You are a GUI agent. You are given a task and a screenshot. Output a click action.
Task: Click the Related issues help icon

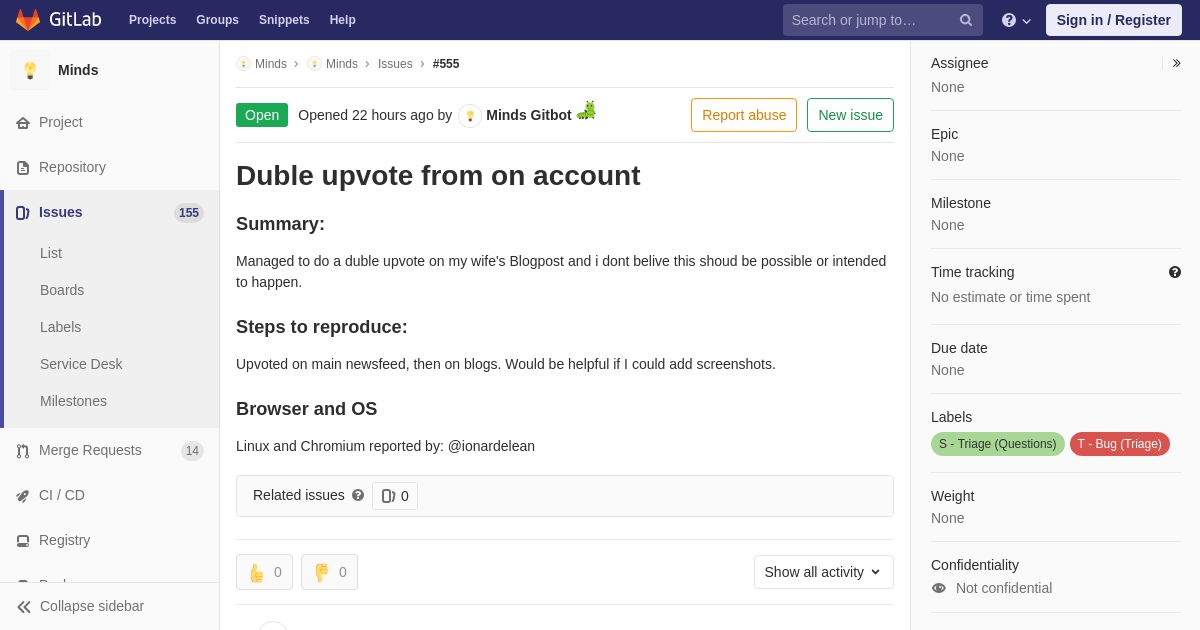click(x=358, y=495)
